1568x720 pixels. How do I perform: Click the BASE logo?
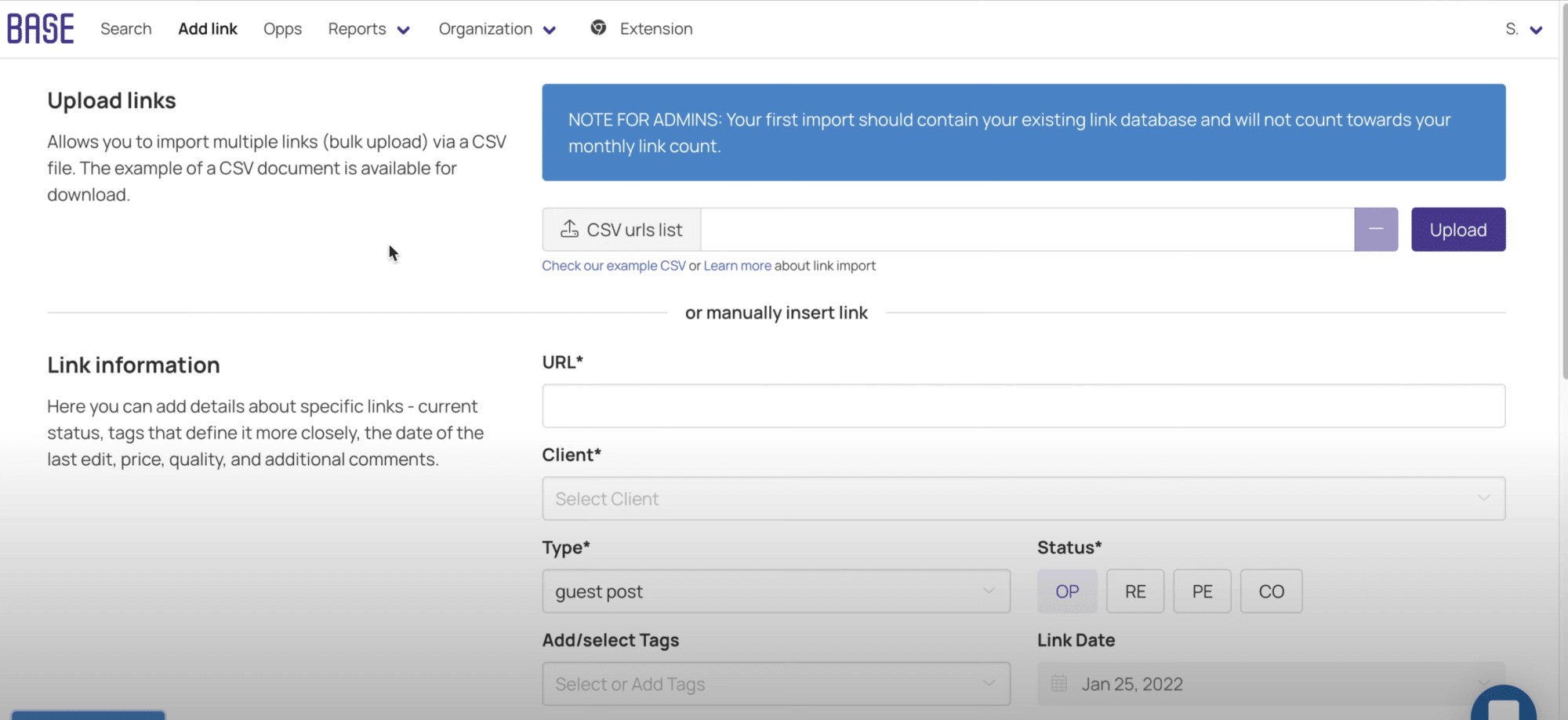click(41, 29)
